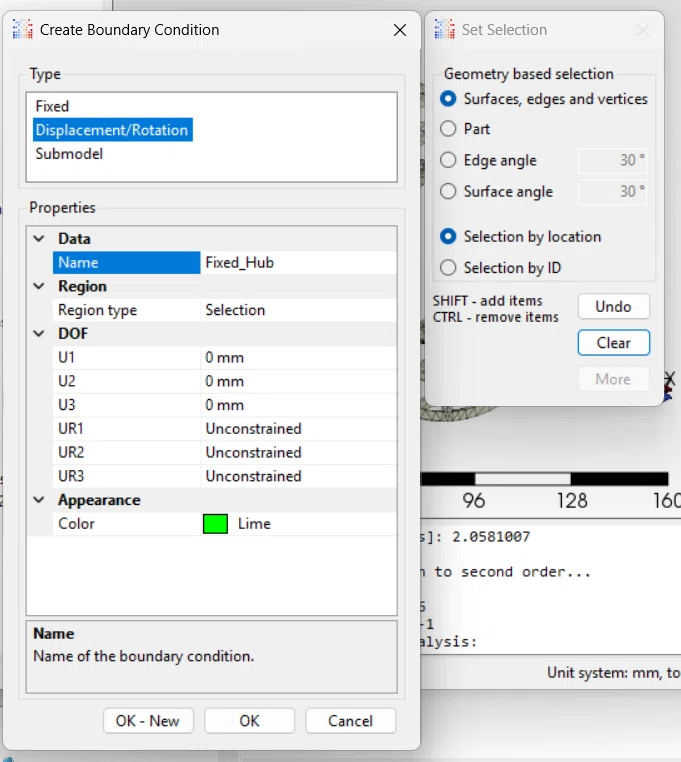Change UR1 Unconstrained value
This screenshot has width=681, height=762.
(x=298, y=429)
